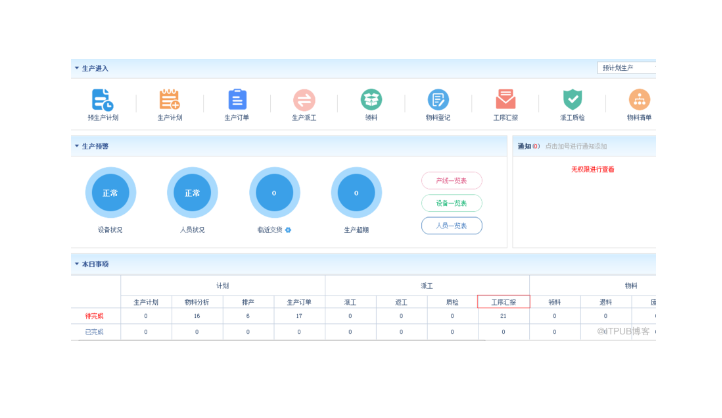
Task: Click the 已完成 row label
Action: [x=94, y=331]
